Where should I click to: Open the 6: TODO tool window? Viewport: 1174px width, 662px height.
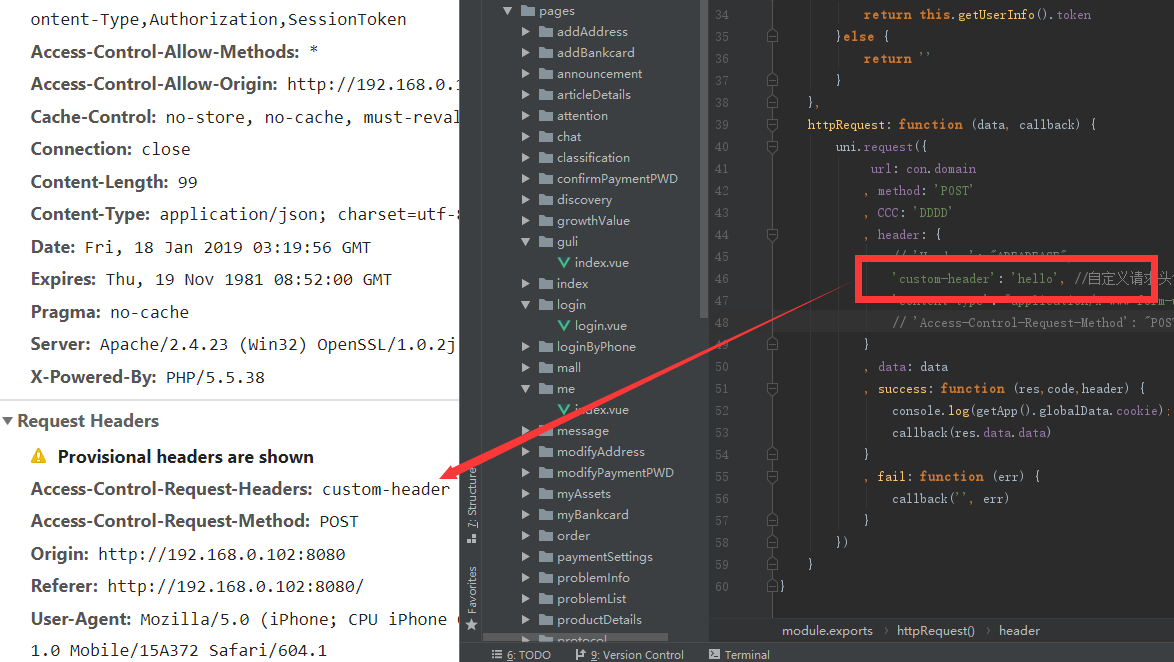click(x=520, y=655)
